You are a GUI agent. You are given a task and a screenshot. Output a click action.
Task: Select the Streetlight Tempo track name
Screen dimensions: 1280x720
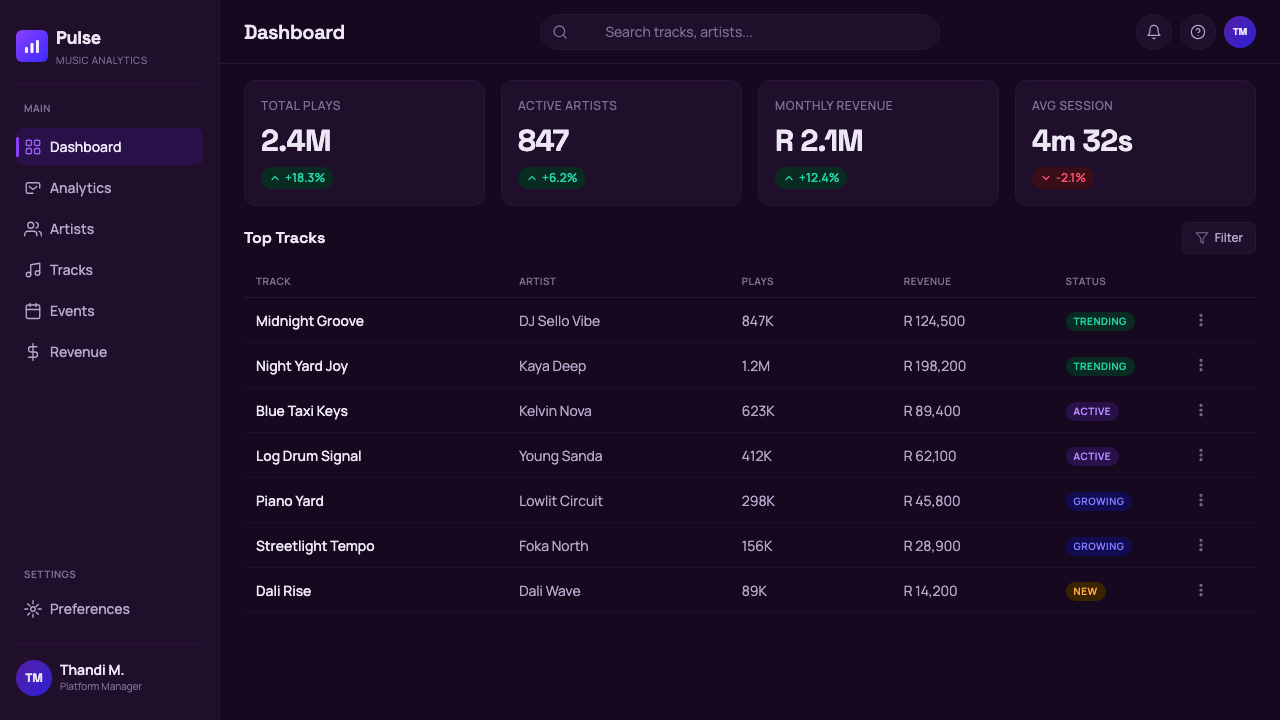315,546
